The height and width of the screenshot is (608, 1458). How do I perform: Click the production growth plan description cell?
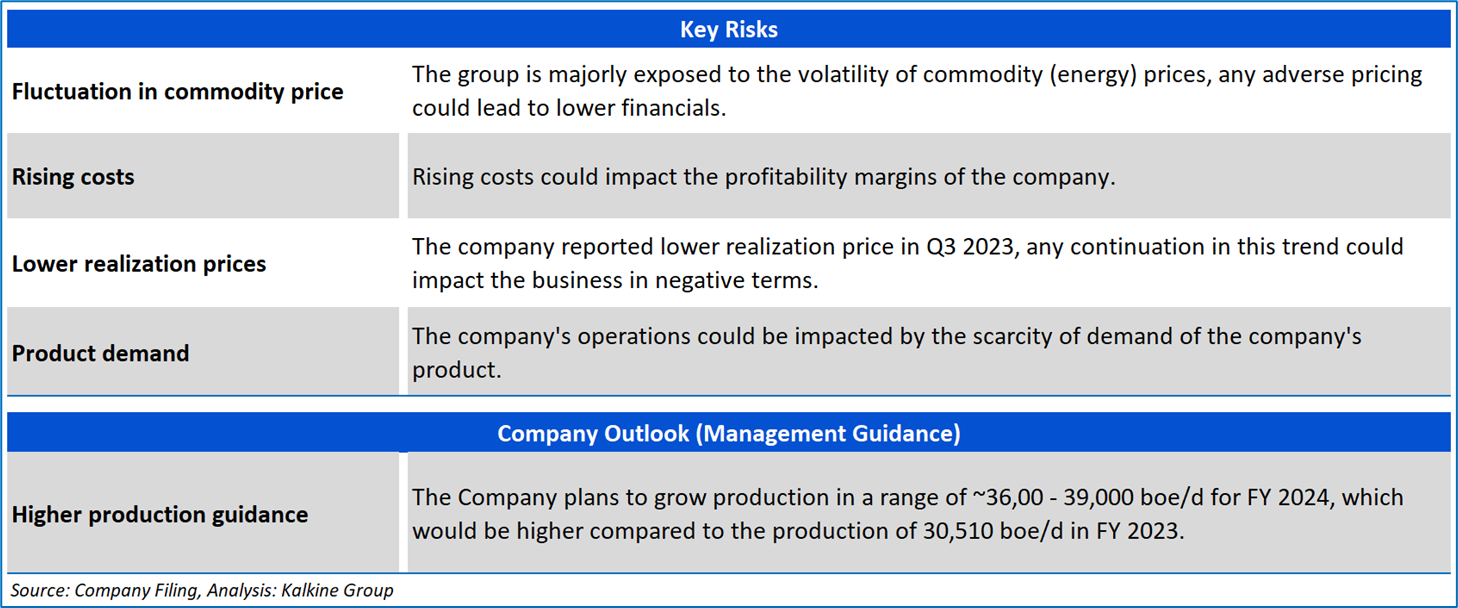click(x=906, y=514)
